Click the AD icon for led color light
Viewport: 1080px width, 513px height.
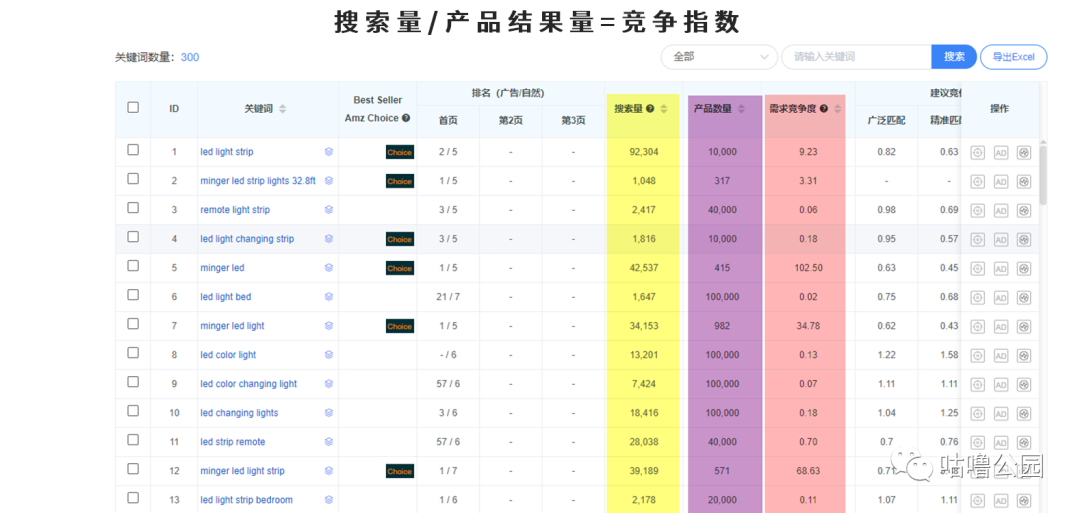[x=1001, y=355]
